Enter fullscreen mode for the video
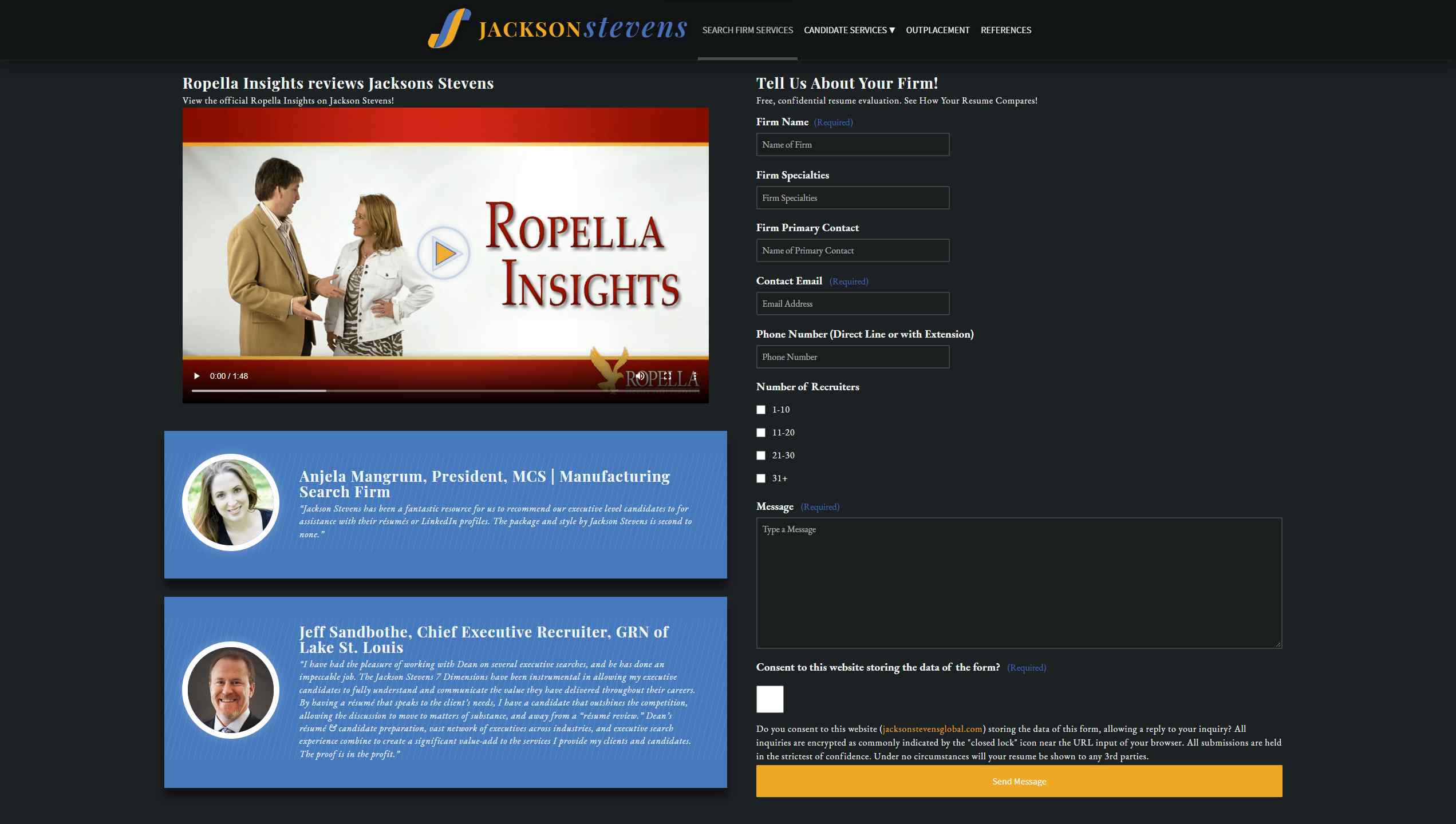This screenshot has height=824, width=1456. pos(667,376)
